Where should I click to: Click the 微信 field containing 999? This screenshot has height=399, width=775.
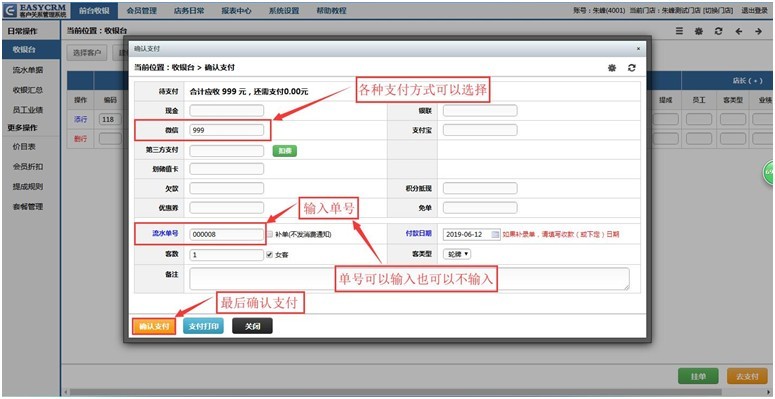[227, 130]
